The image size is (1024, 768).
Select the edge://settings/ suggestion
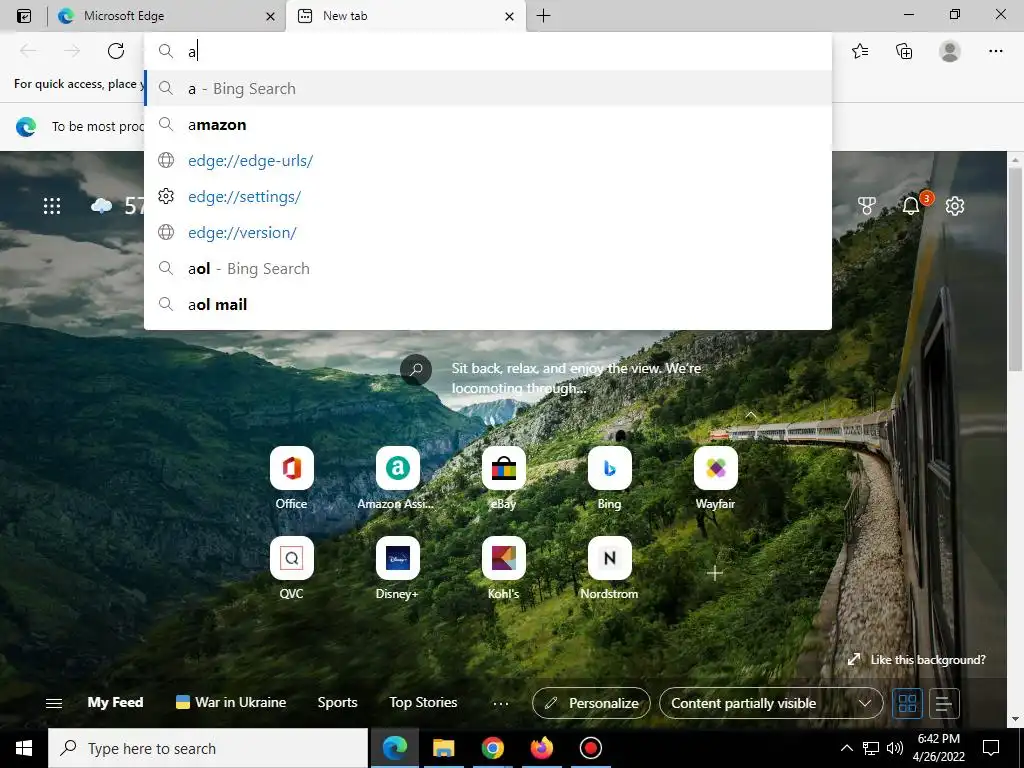pos(488,196)
